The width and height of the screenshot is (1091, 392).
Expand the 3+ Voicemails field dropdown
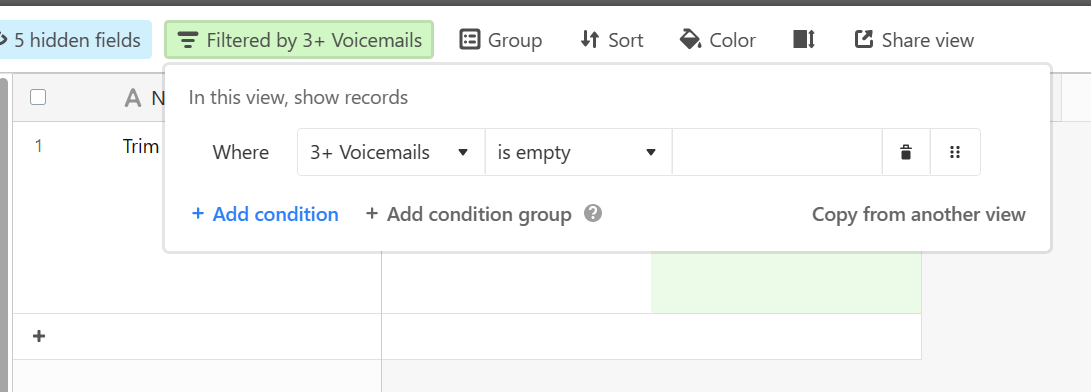[391, 152]
